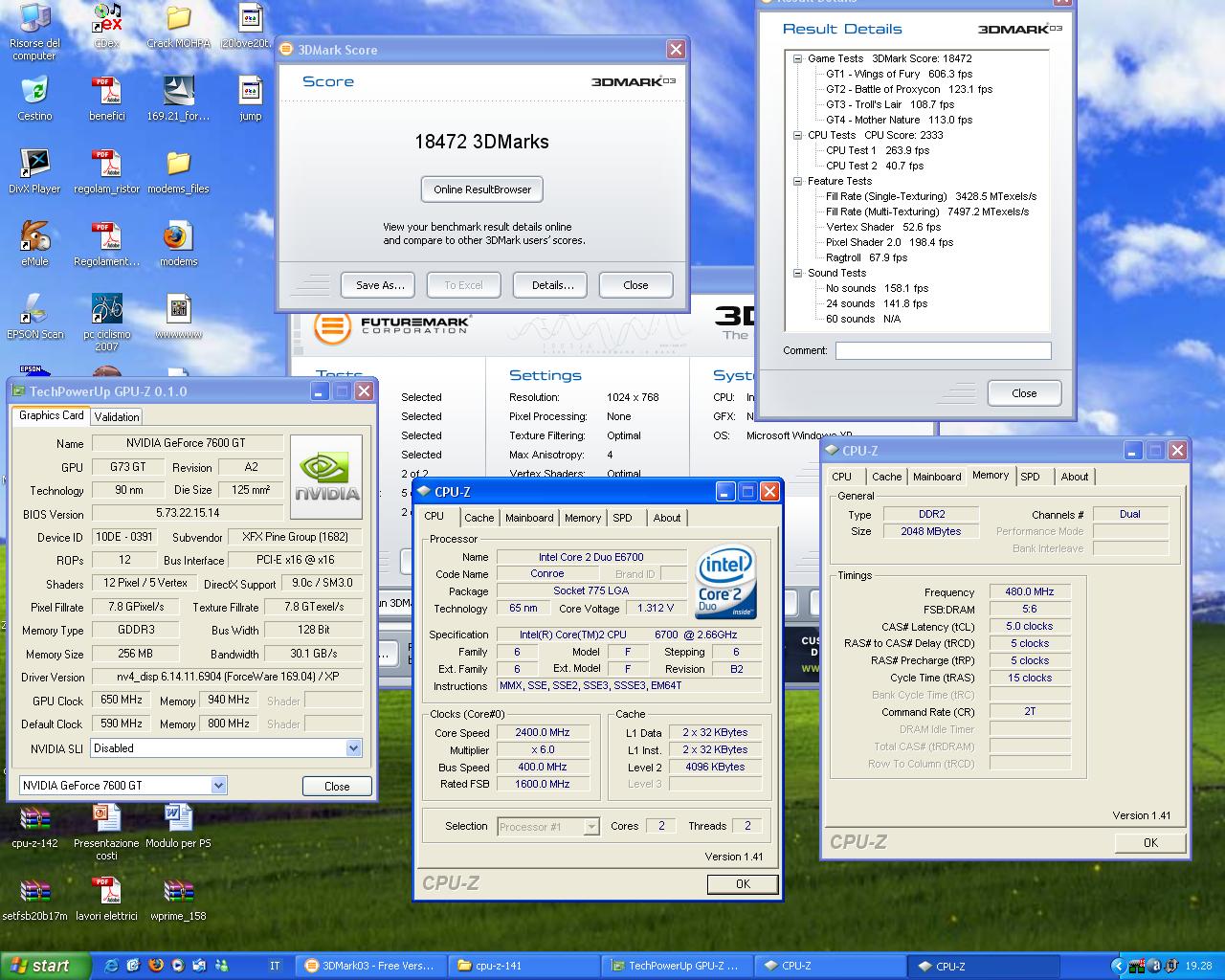Launch Internet Explorer from quick launch

pos(111,966)
